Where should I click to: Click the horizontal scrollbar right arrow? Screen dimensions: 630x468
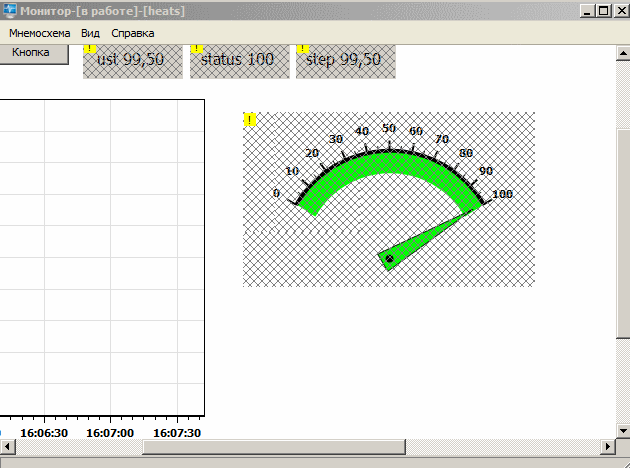pos(608,446)
